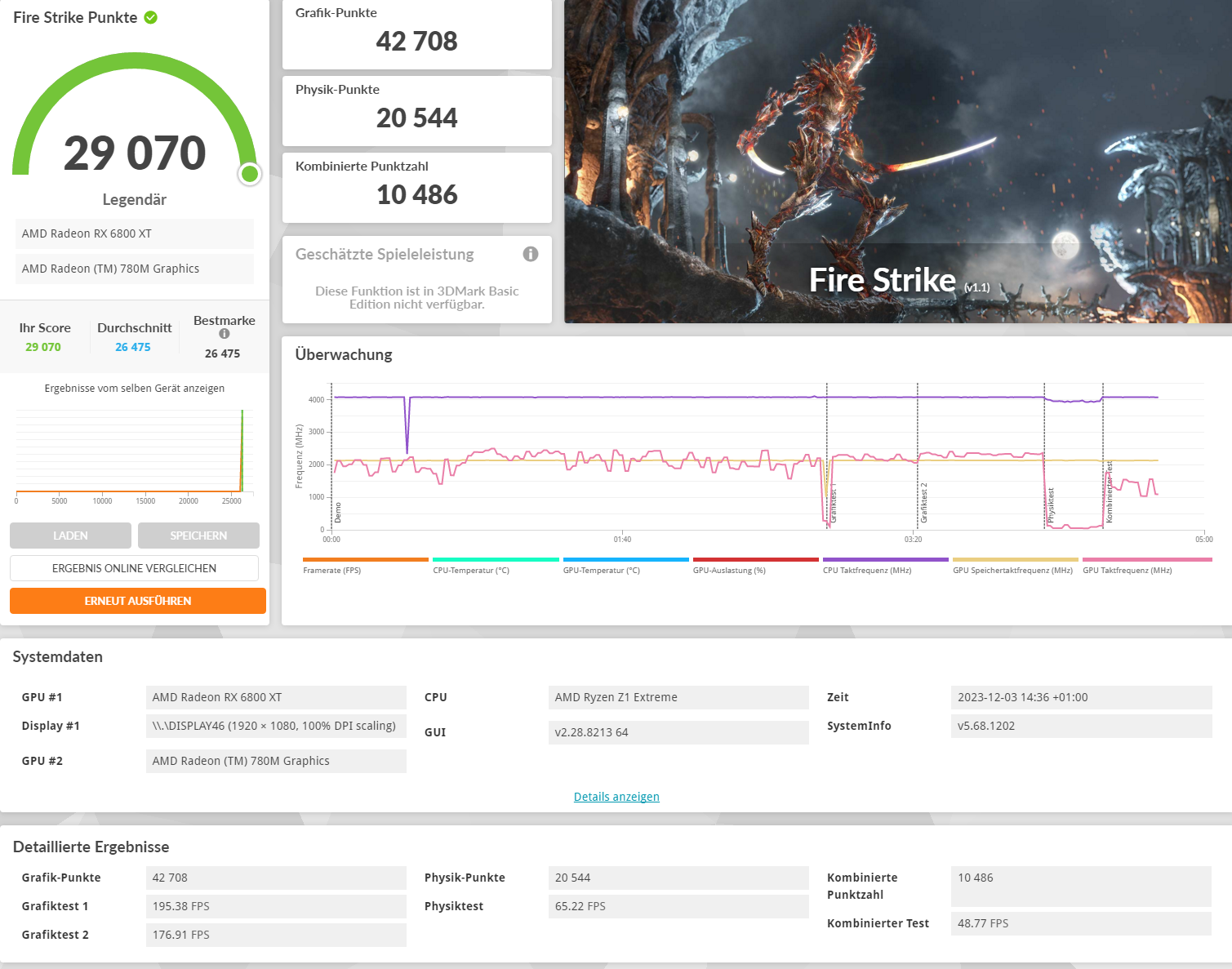This screenshot has height=969, width=1232.
Task: Click the Grafiktest 2 result 176.91 FPS
Action: click(276, 935)
